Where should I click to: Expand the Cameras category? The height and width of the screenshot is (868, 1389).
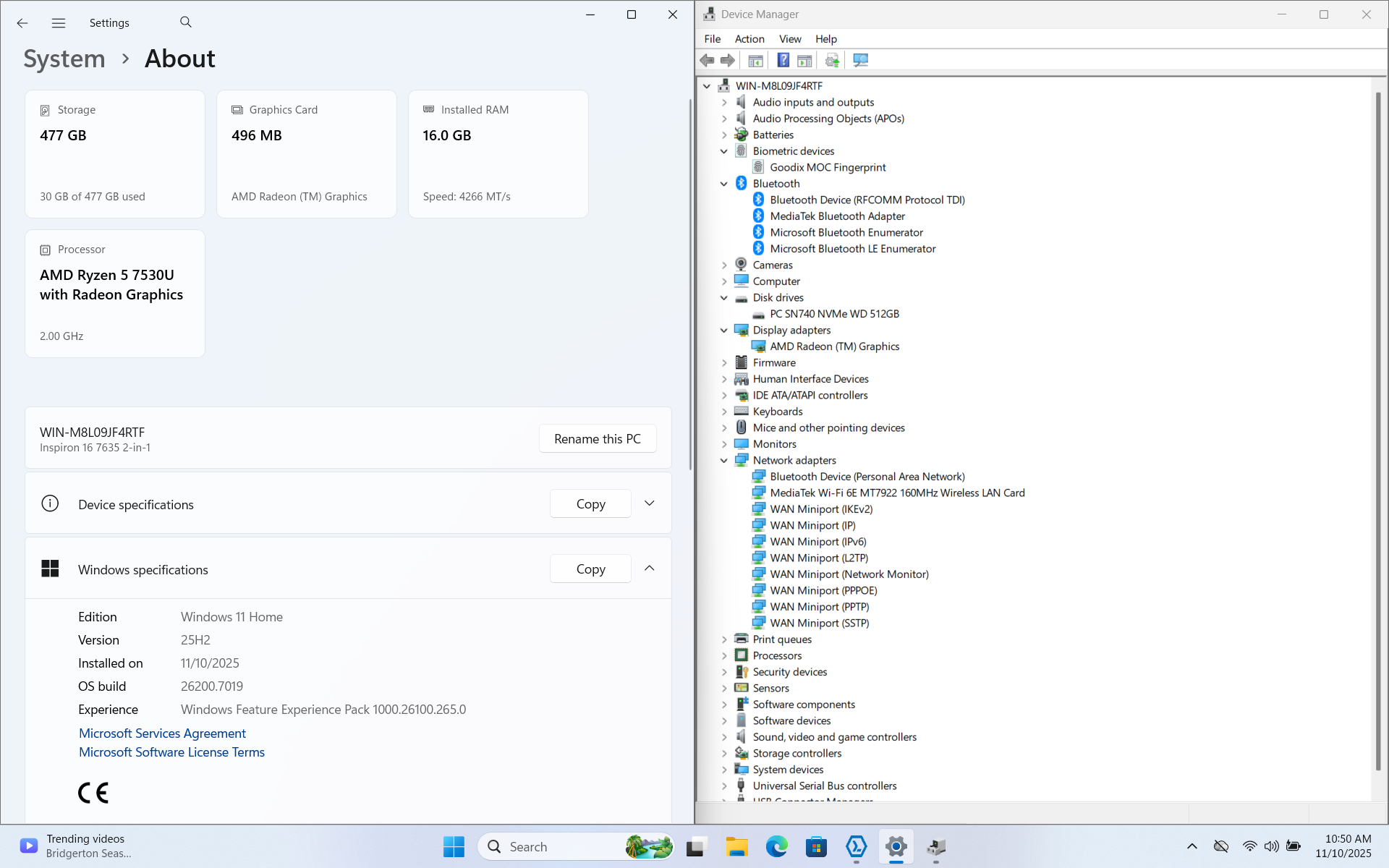pos(724,265)
